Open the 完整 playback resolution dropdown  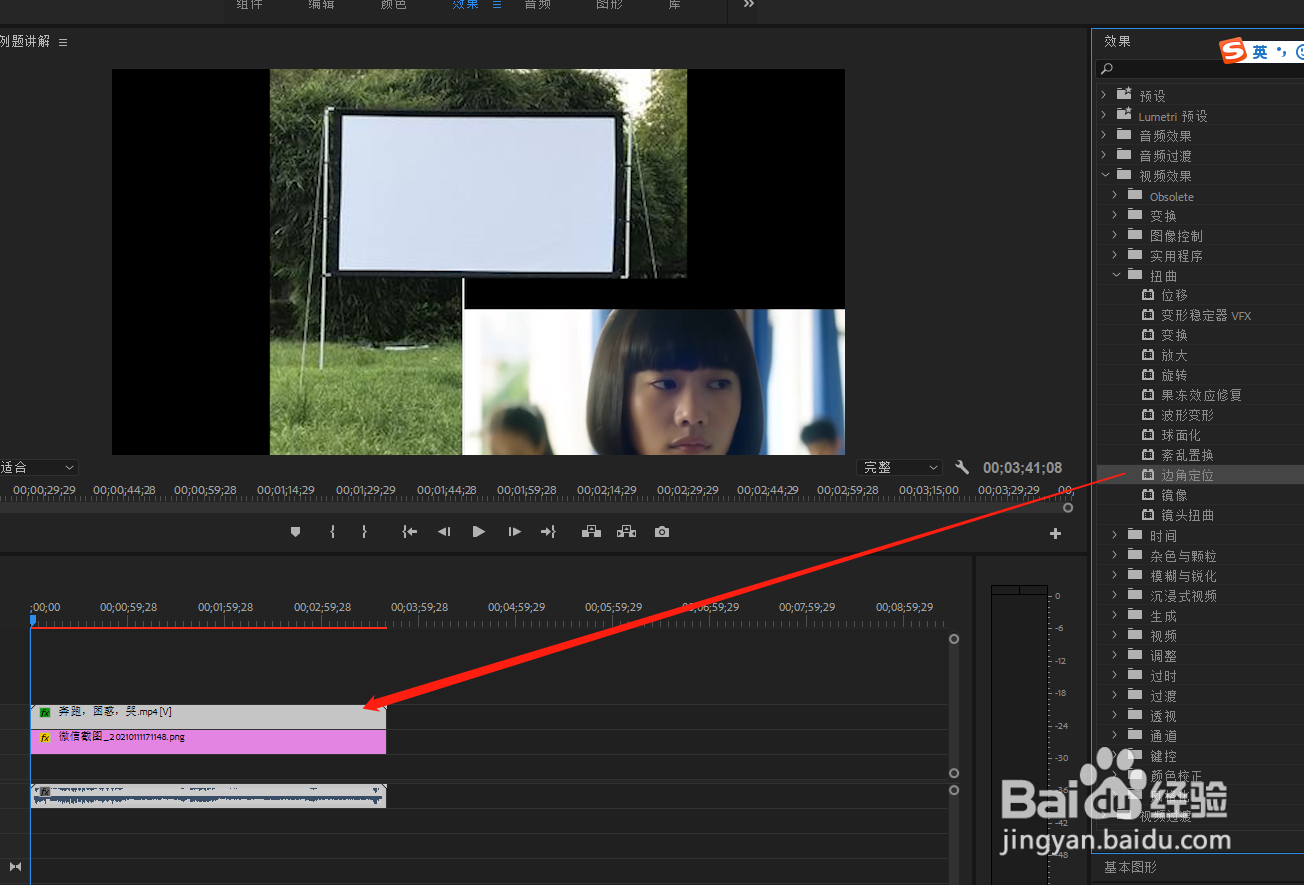[x=900, y=467]
